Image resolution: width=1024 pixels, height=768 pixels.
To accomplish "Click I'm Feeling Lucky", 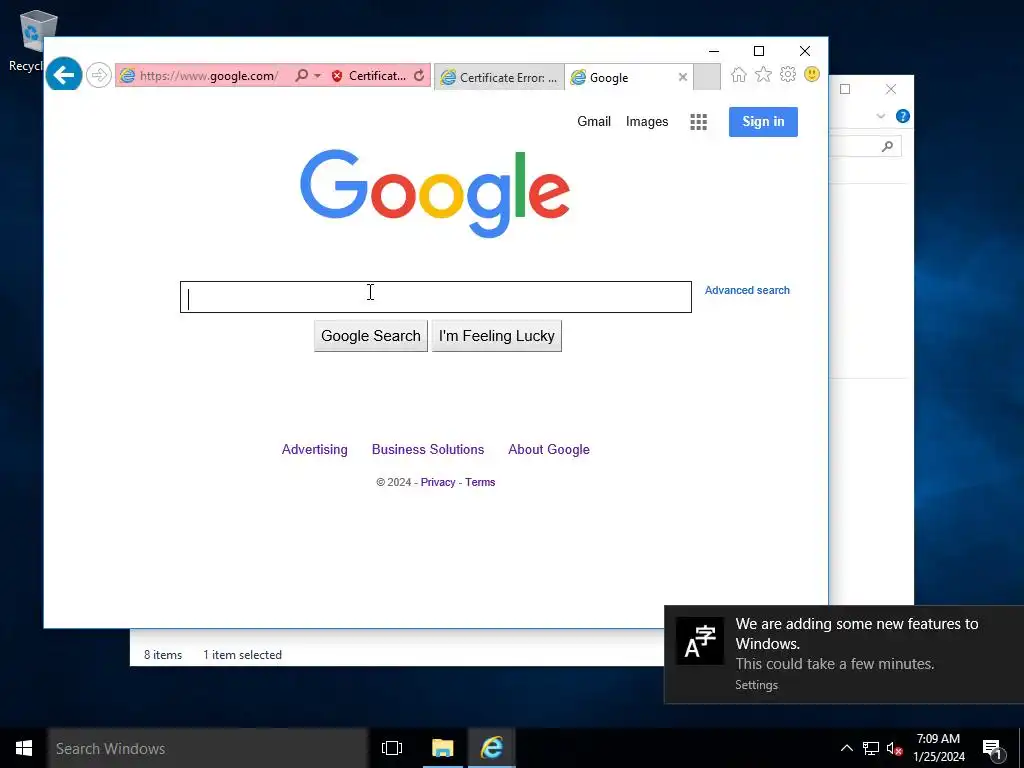I will click(496, 336).
